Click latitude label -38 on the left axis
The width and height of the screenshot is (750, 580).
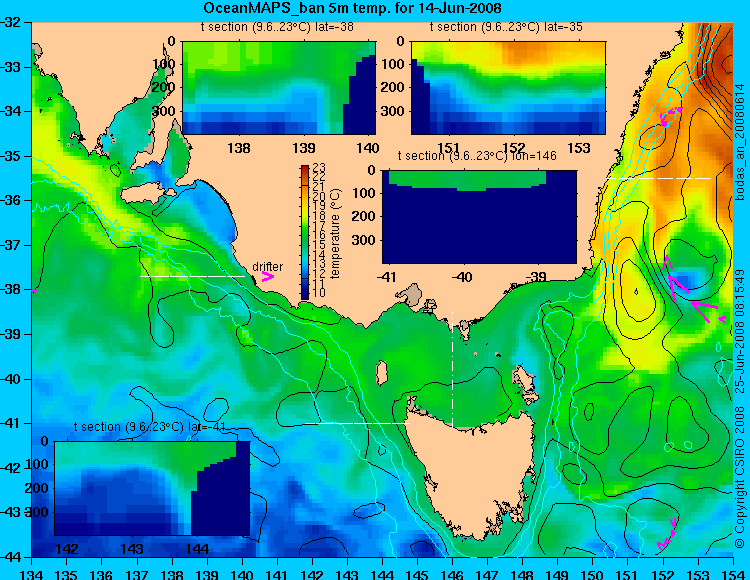coord(11,290)
